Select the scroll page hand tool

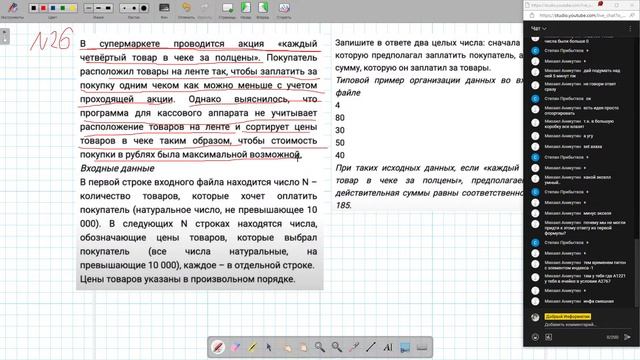(303, 347)
